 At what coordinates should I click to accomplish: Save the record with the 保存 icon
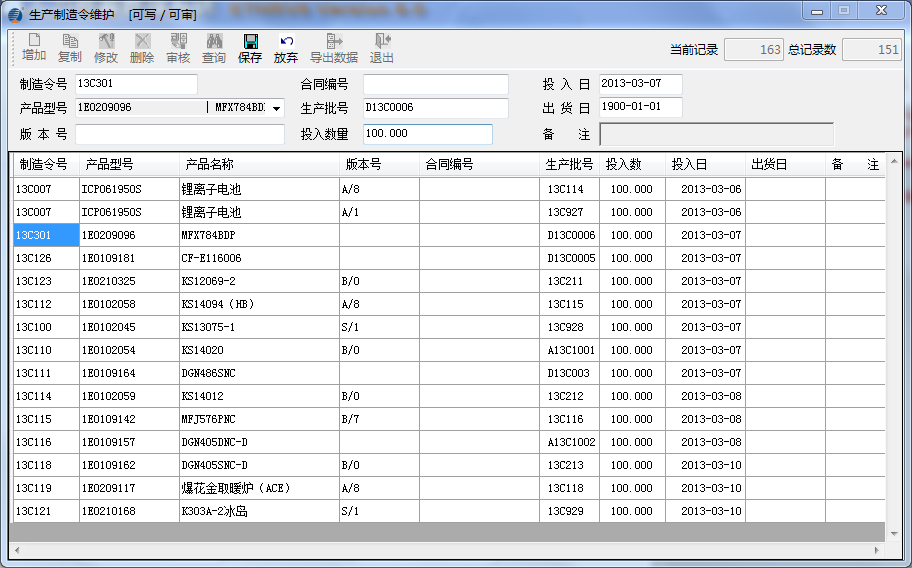pyautogui.click(x=250, y=47)
